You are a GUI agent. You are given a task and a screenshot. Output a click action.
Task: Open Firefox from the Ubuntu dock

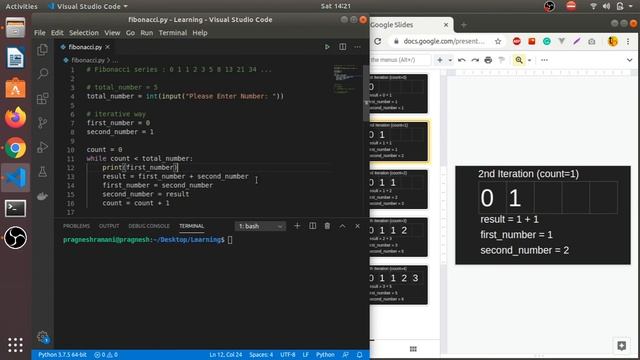pos(16,118)
